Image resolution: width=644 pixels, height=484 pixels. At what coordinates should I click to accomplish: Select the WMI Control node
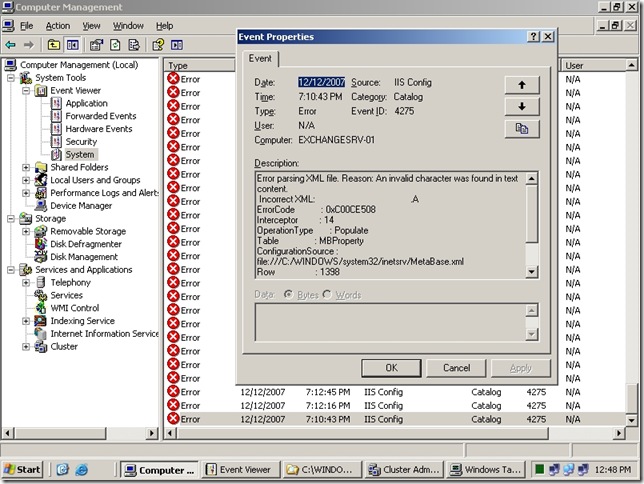point(74,308)
